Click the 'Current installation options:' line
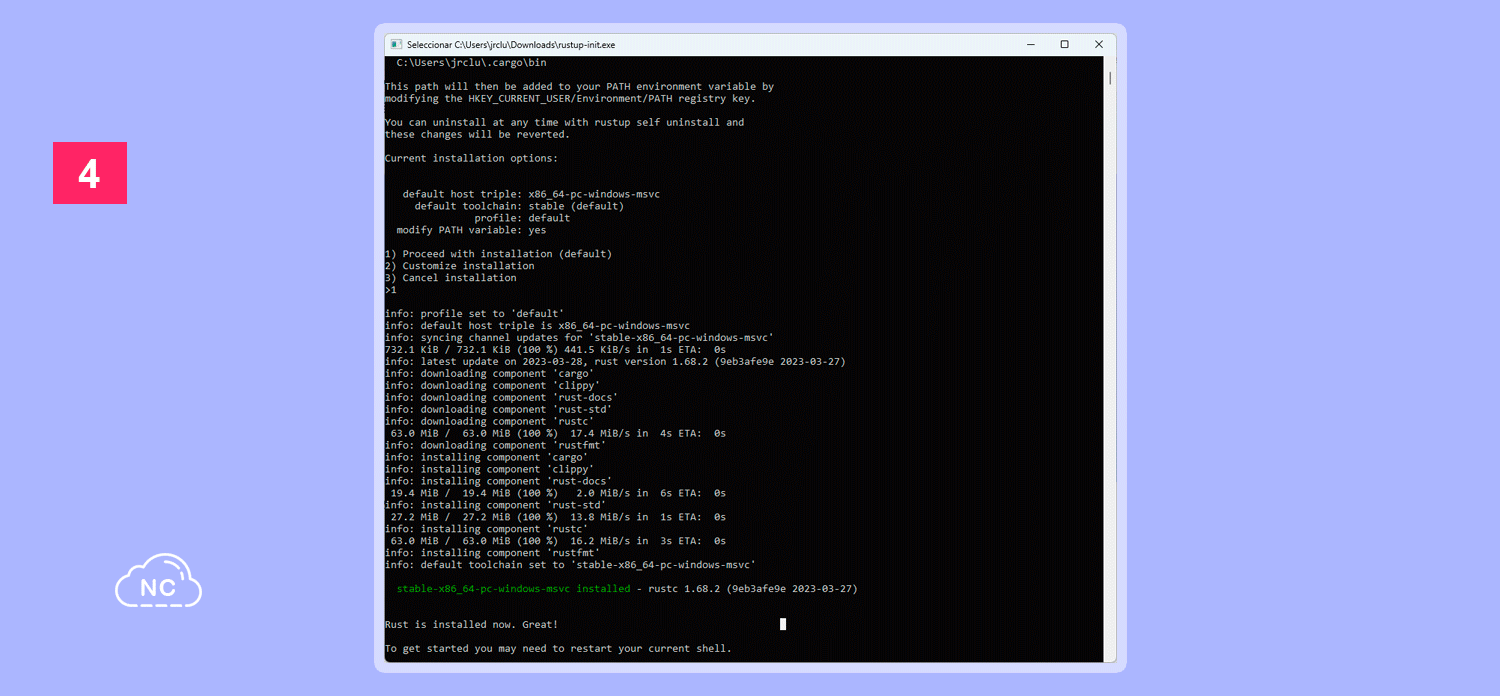Viewport: 1500px width, 696px height. pos(471,159)
